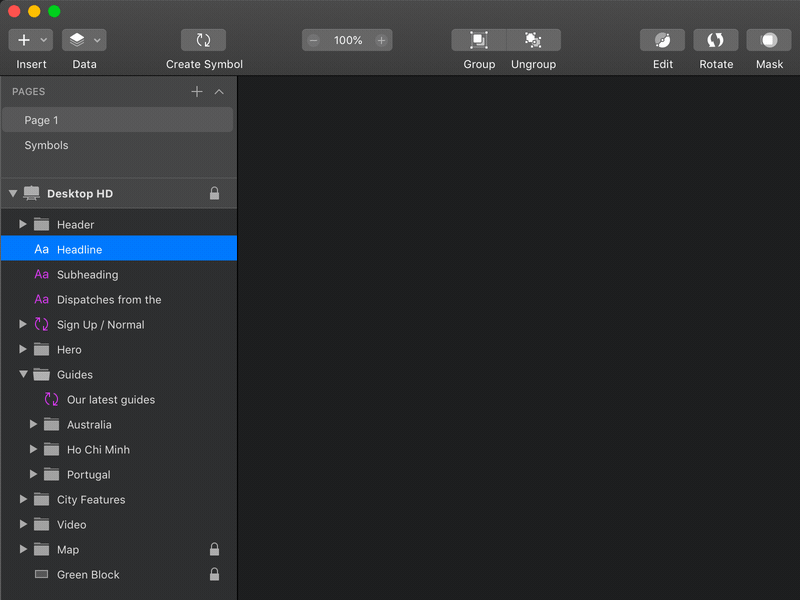
Task: Unlock the Green Block layer
Action: [214, 574]
